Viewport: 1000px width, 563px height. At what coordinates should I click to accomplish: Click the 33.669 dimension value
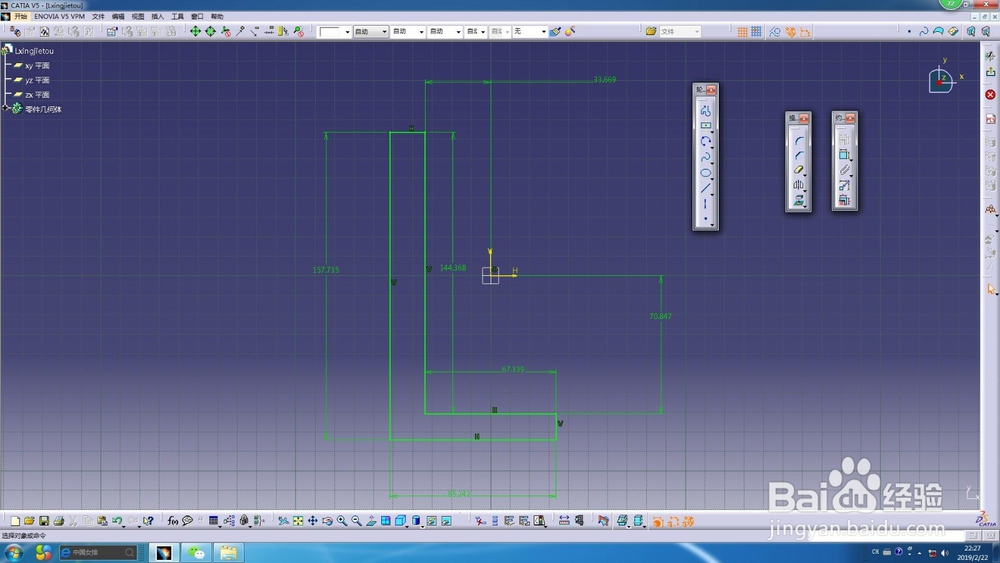[x=605, y=80]
